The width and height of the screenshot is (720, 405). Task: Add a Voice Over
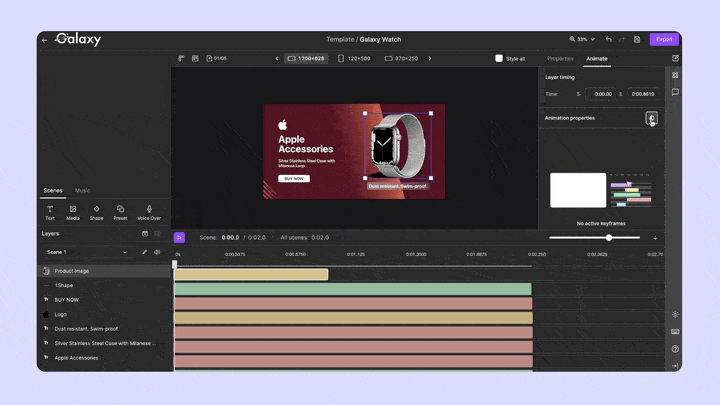[149, 213]
